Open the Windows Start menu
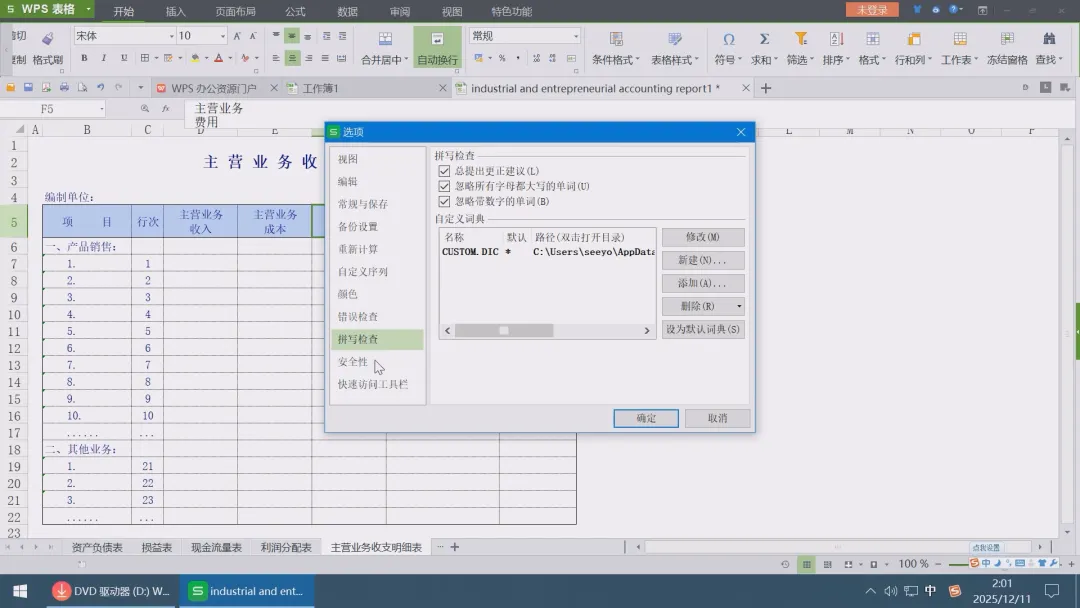Image resolution: width=1080 pixels, height=608 pixels. [x=20, y=591]
